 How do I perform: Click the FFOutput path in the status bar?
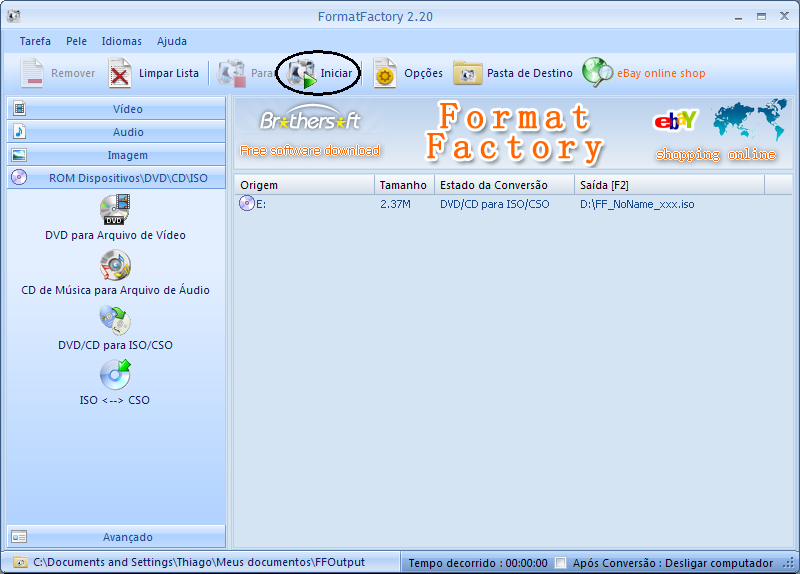[x=199, y=562]
